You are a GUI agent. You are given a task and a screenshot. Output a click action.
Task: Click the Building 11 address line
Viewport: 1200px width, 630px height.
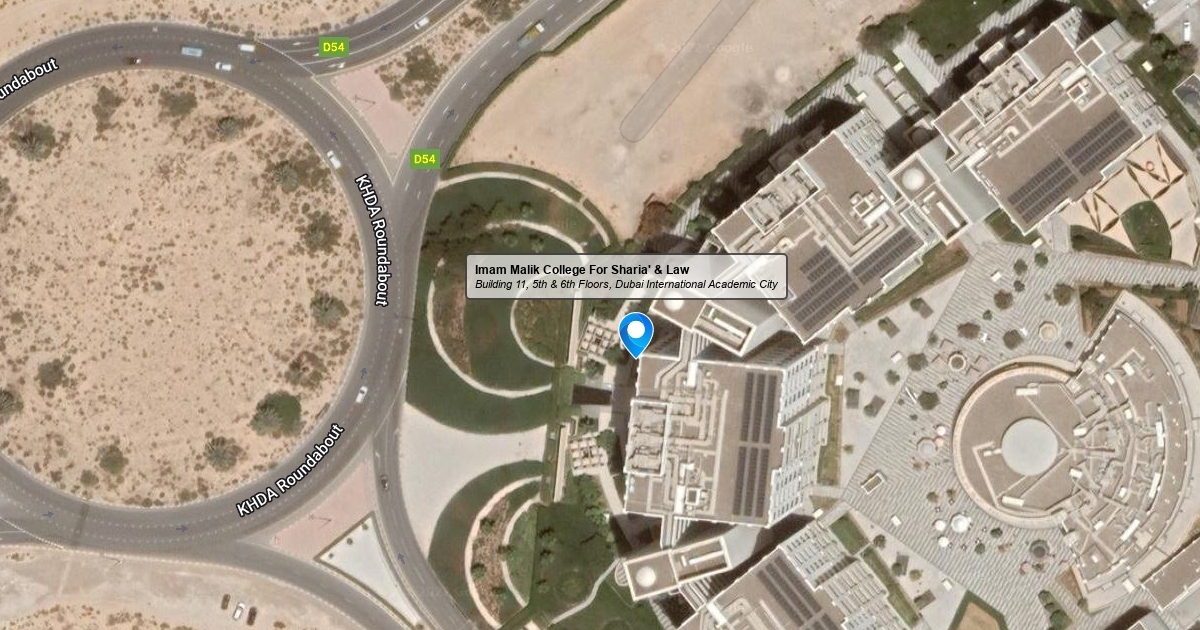click(626, 285)
